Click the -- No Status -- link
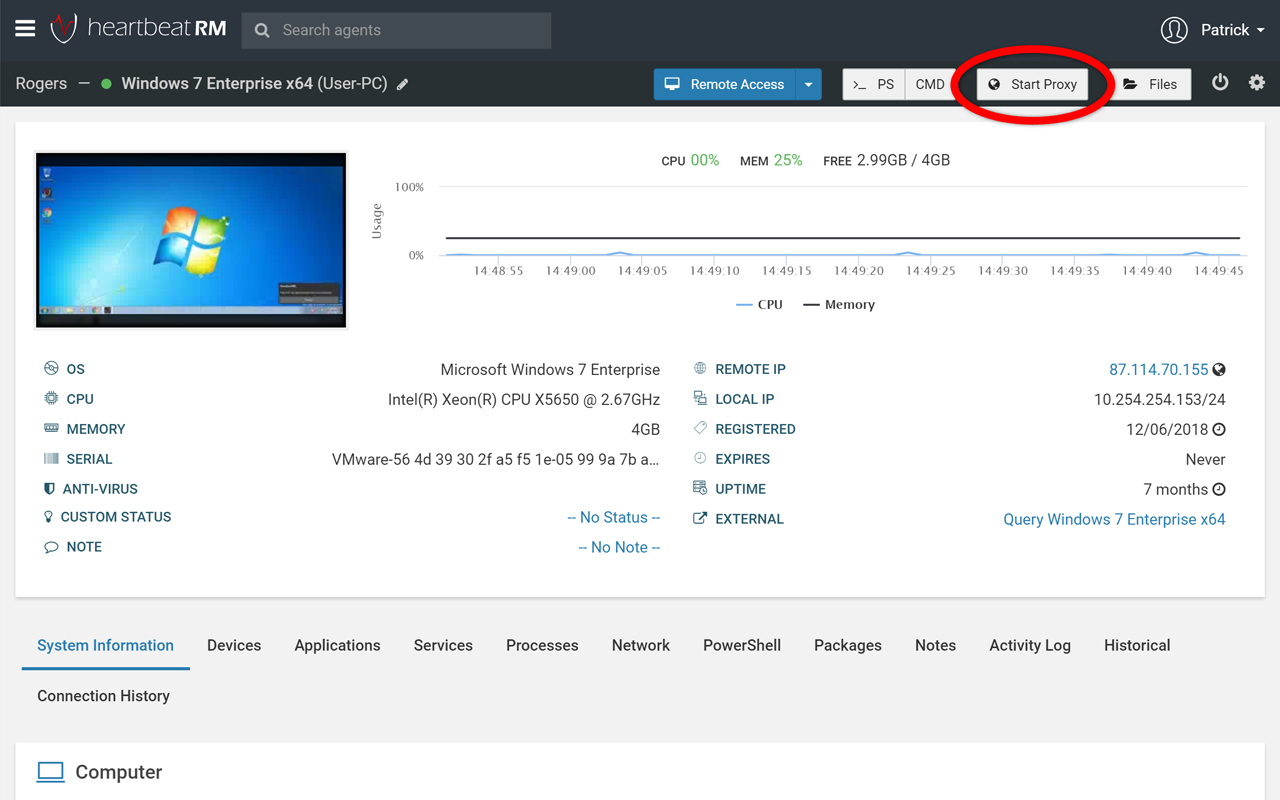 pyautogui.click(x=614, y=518)
